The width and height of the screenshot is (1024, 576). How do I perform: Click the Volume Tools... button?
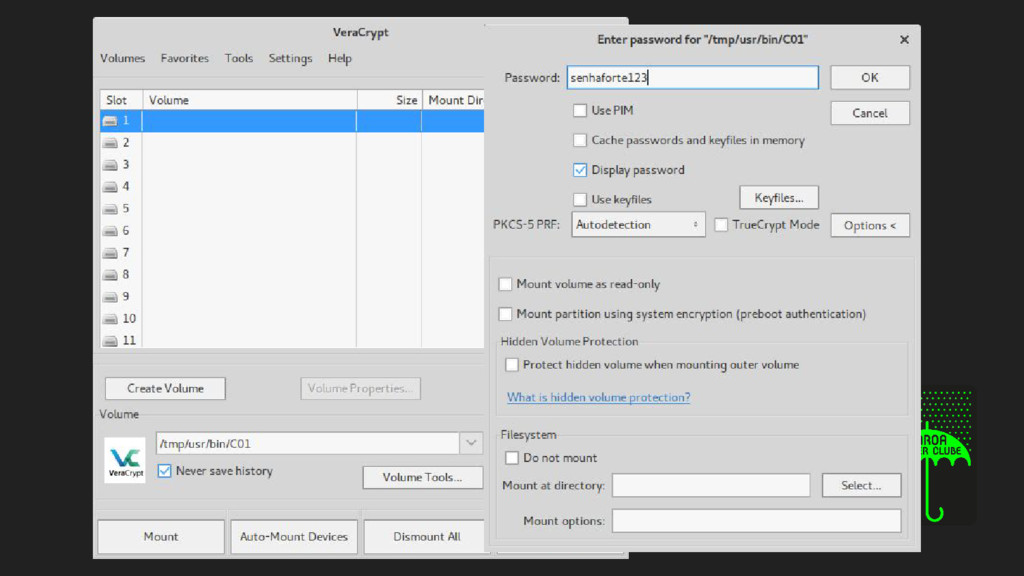(423, 477)
